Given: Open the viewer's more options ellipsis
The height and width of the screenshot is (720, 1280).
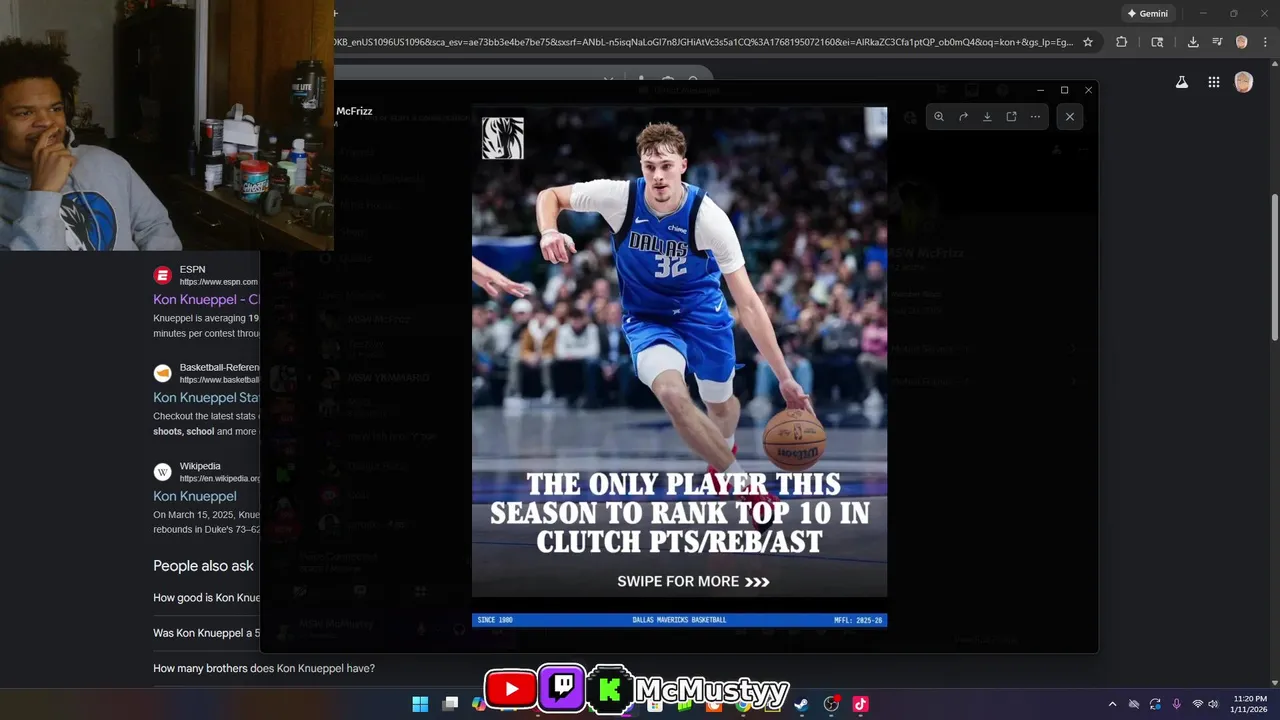Looking at the screenshot, I should (1035, 117).
